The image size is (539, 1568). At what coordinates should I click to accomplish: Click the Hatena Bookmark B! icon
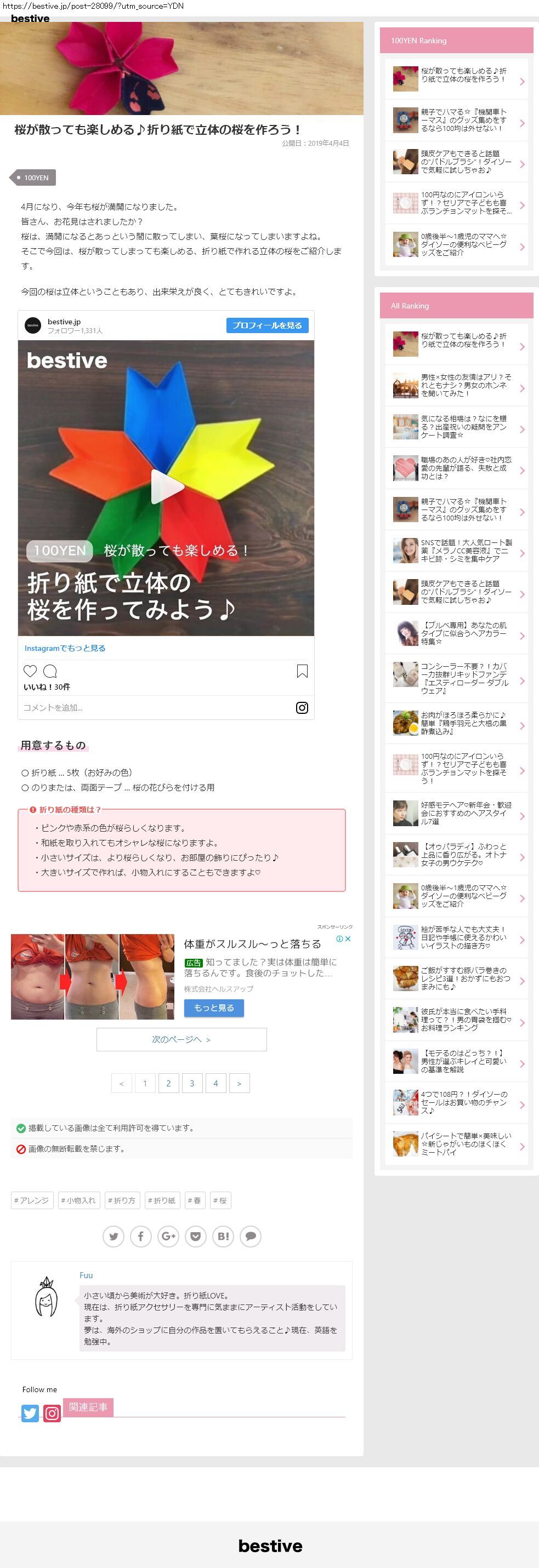(x=224, y=1236)
